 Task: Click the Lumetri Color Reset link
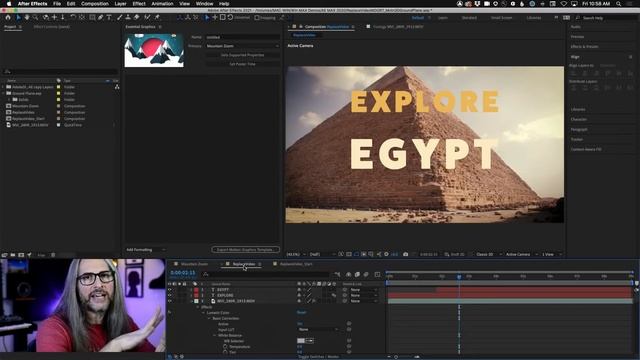[x=301, y=313]
